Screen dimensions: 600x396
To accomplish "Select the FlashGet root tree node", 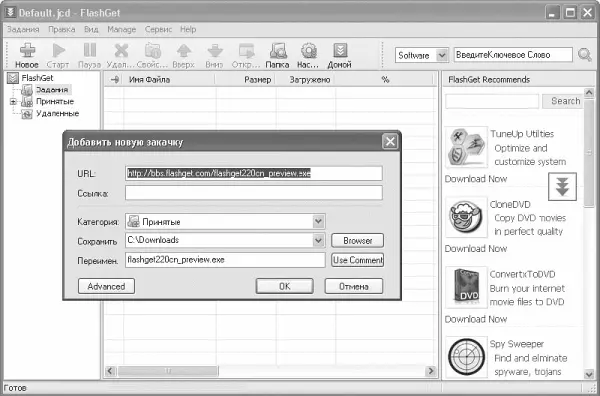I will coord(37,78).
